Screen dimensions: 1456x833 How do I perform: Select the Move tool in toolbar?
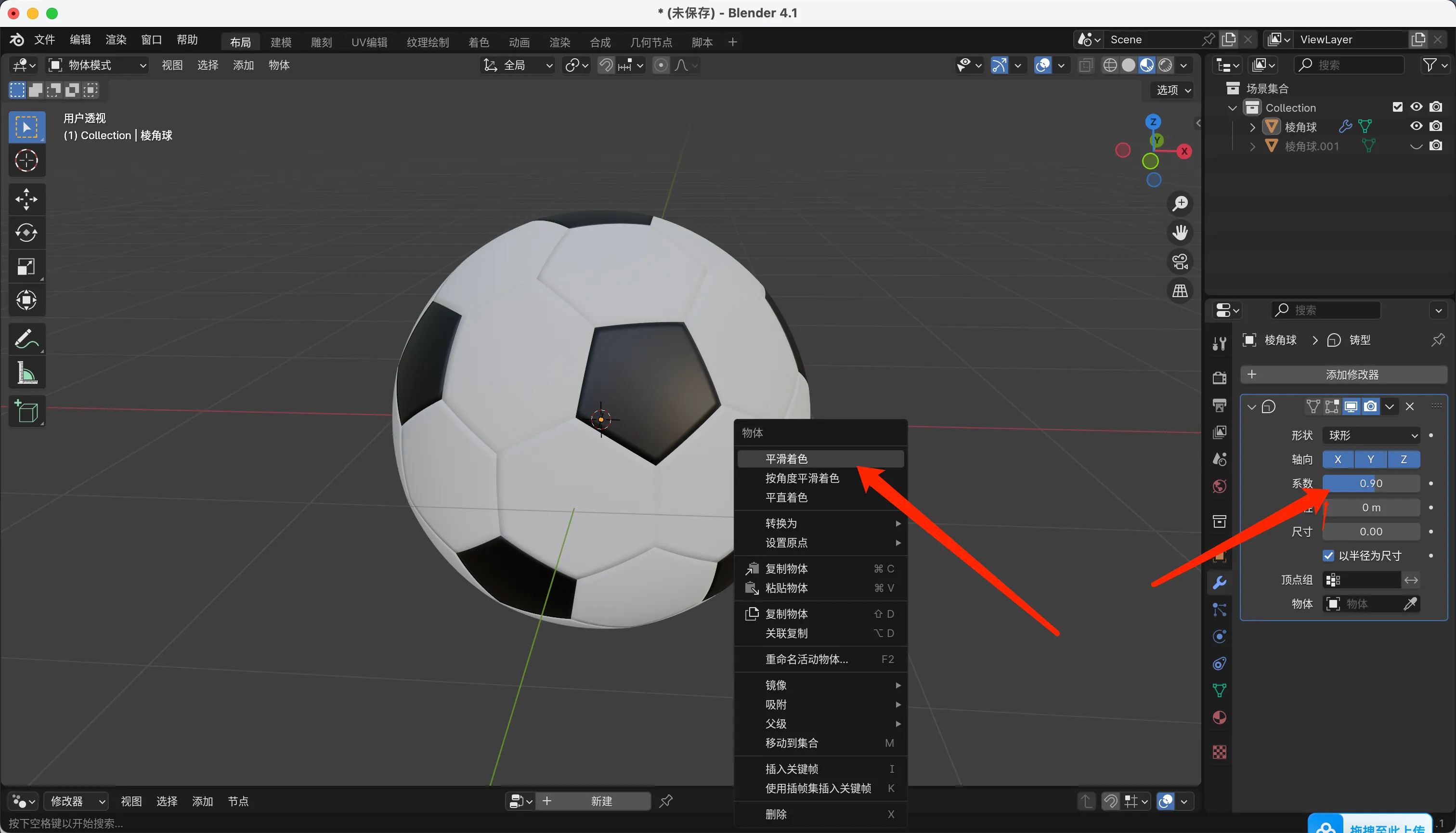26,200
